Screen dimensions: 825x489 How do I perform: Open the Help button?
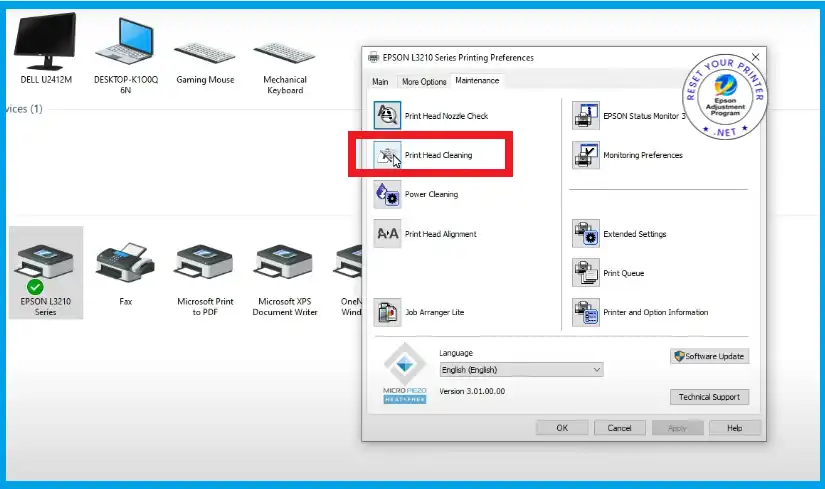[735, 428]
